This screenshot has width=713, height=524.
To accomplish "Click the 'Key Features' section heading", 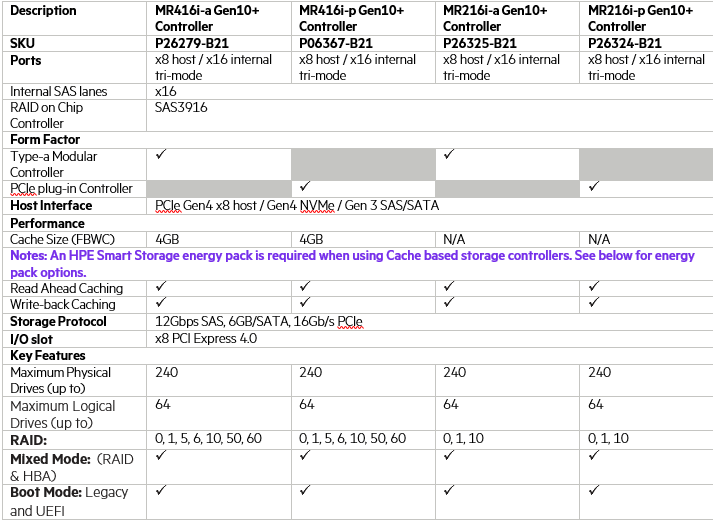I will click(48, 355).
